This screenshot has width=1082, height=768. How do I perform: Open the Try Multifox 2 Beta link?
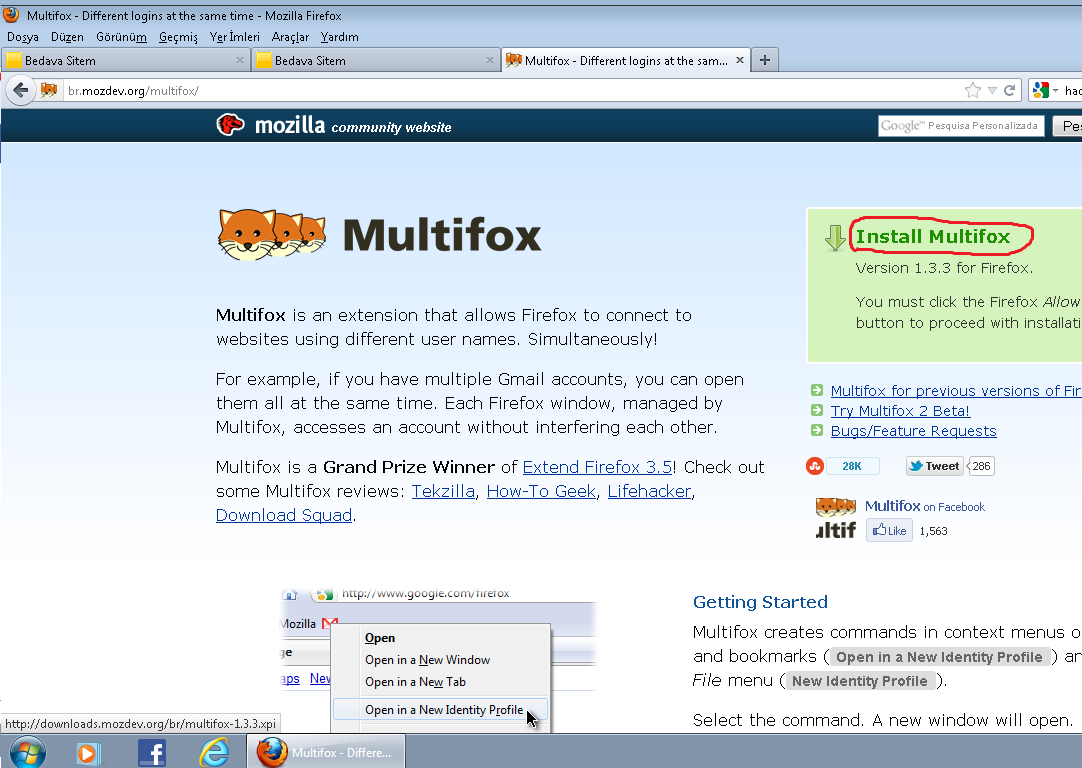[900, 411]
